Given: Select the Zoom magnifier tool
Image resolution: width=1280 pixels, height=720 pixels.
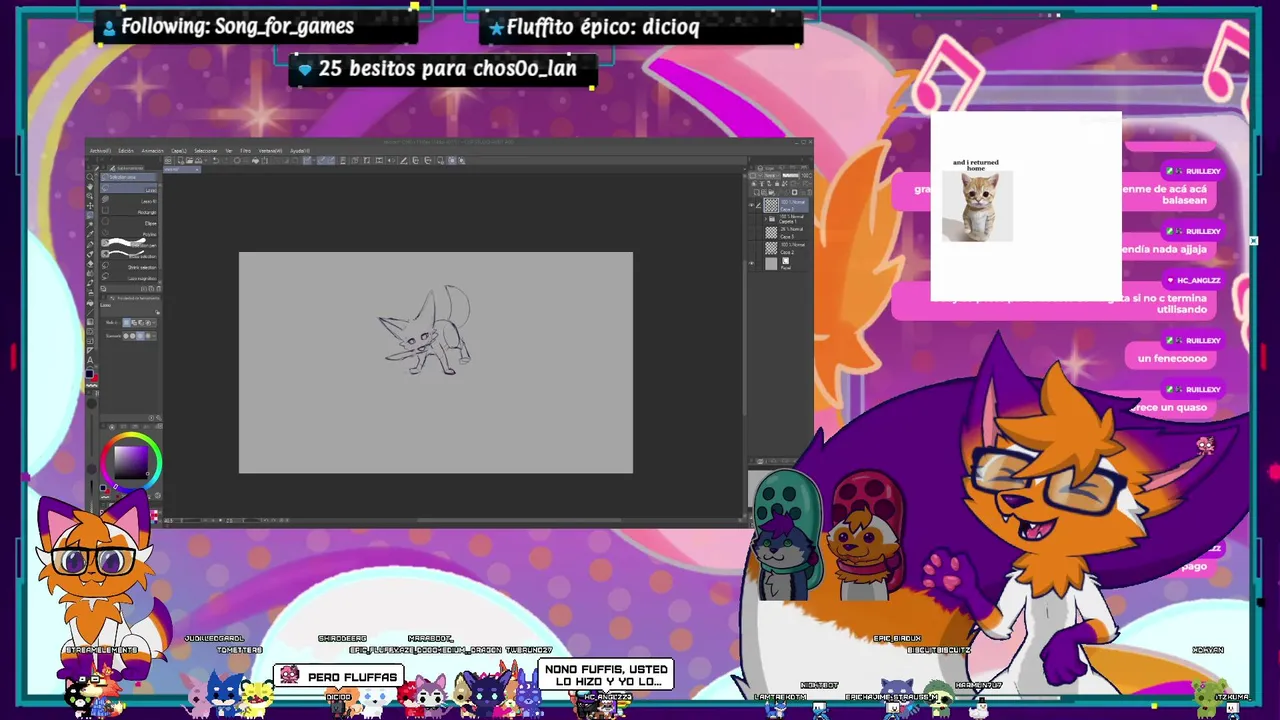Looking at the screenshot, I should pos(90,177).
